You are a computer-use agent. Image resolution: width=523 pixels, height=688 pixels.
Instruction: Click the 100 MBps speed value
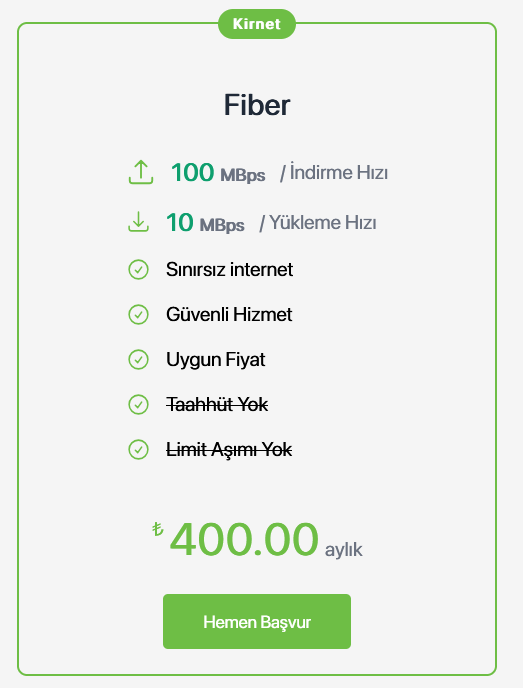218,172
